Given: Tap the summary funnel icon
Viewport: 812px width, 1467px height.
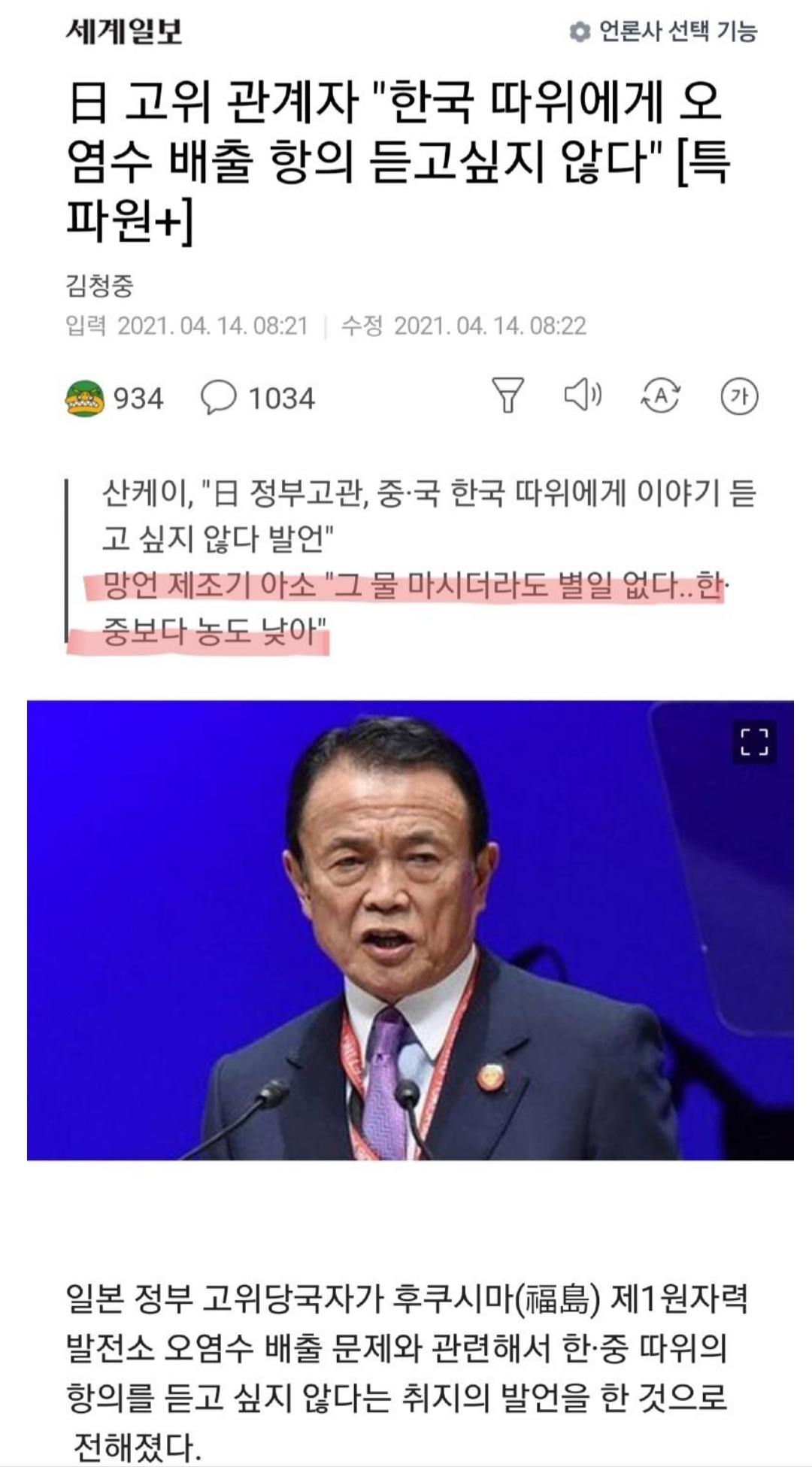Looking at the screenshot, I should coord(507,396).
